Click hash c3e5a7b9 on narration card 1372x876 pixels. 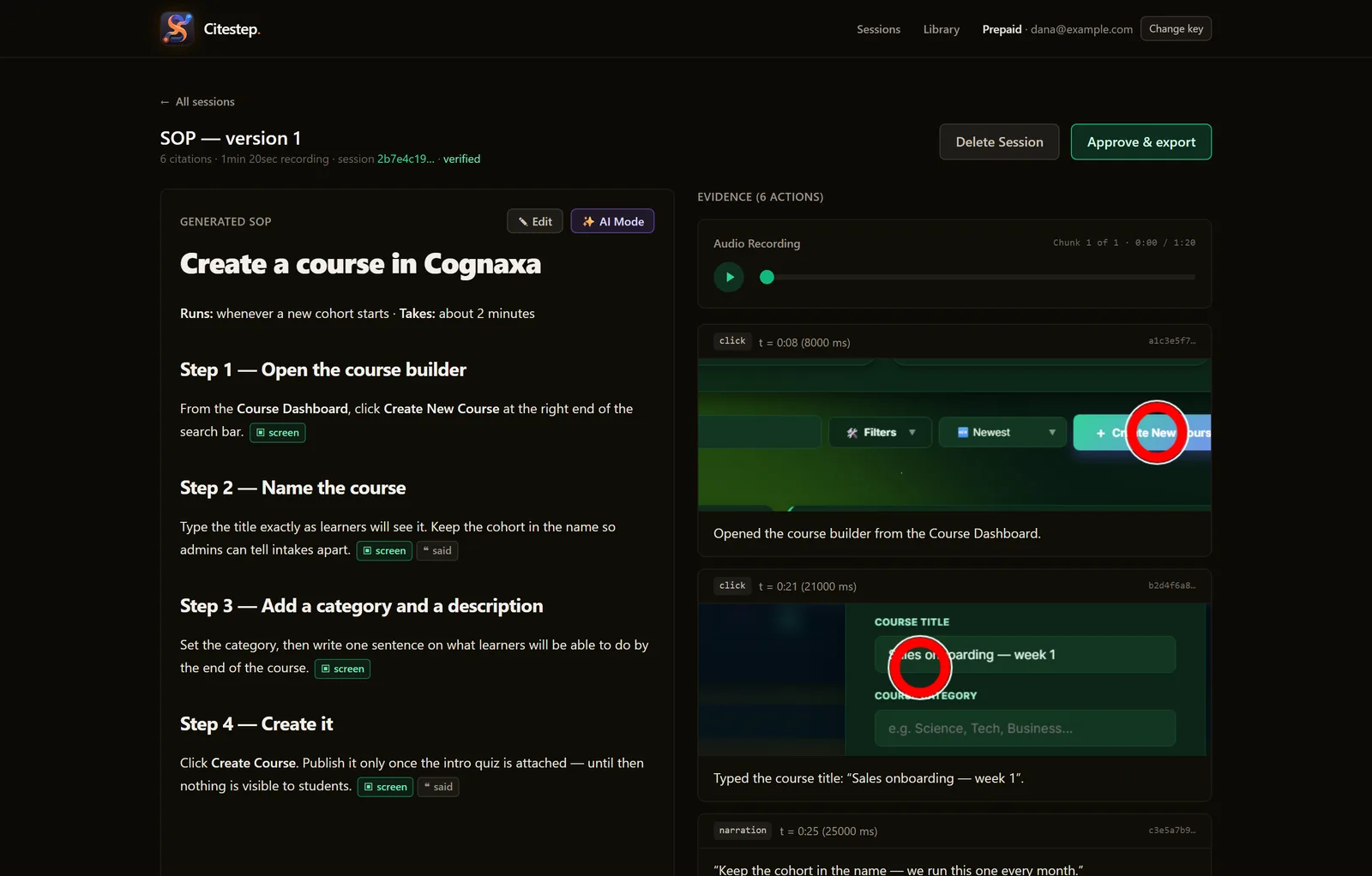coord(1171,831)
